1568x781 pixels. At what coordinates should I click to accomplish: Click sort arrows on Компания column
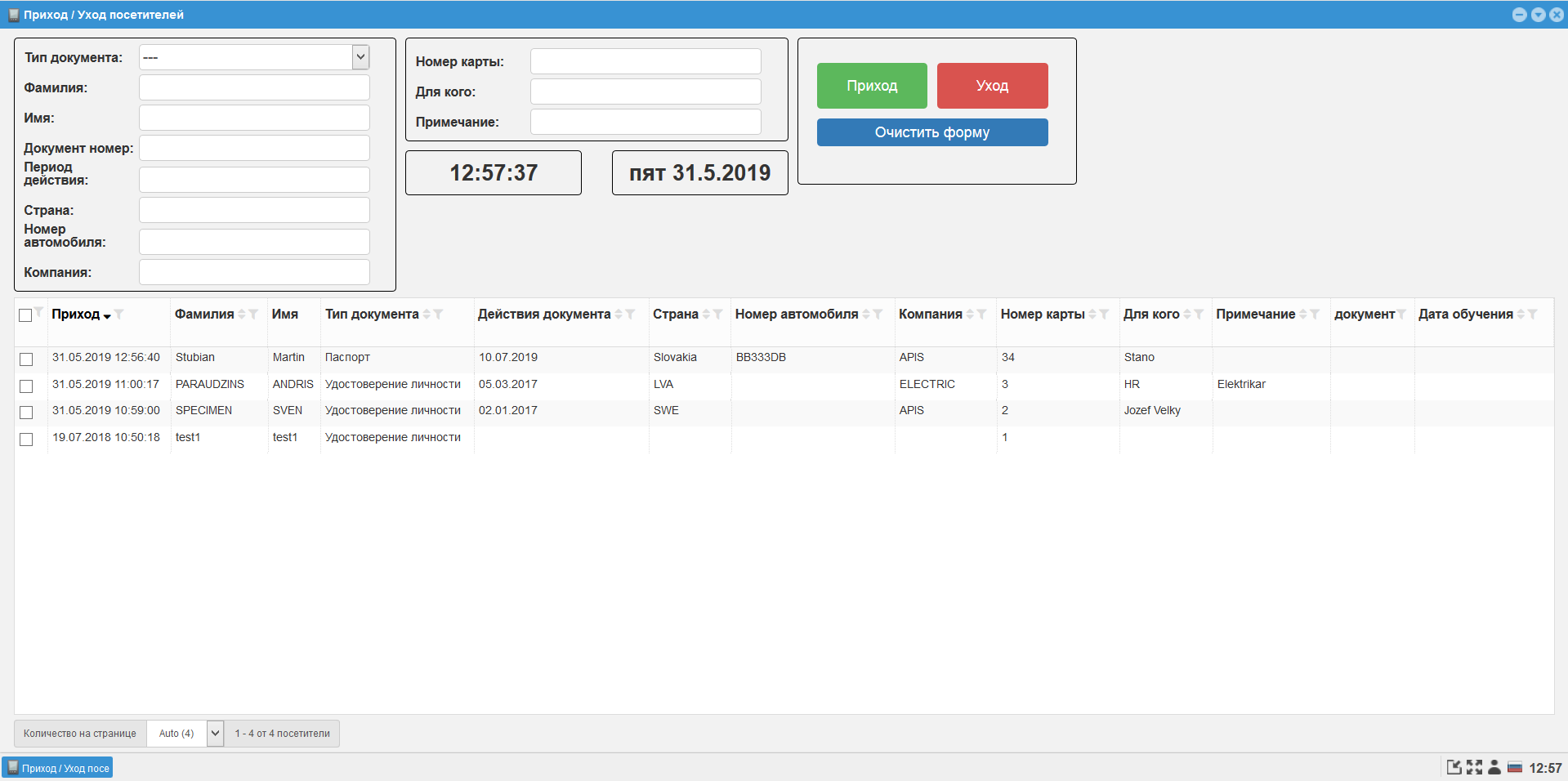(x=970, y=315)
